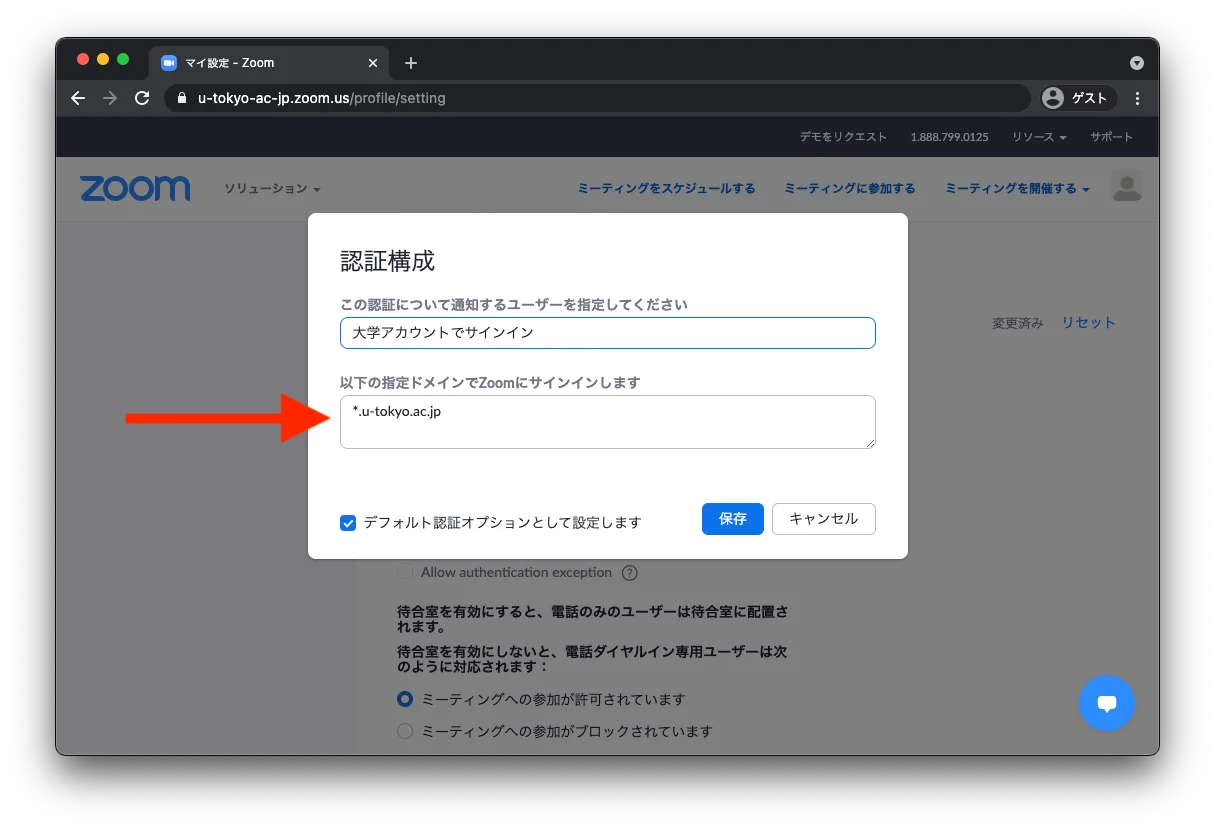This screenshot has height=829, width=1215.
Task: Click the キャンセル button
Action: pos(823,519)
